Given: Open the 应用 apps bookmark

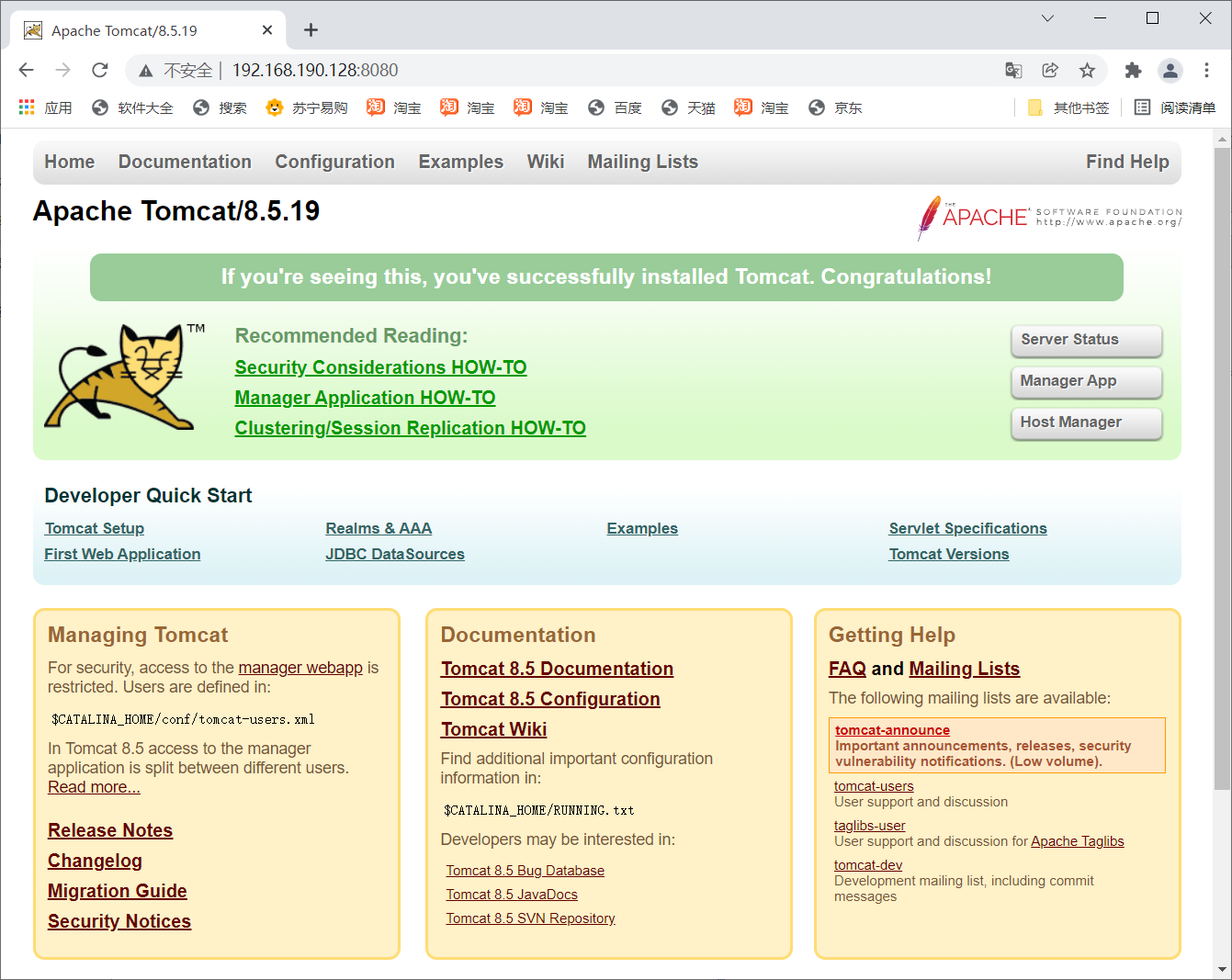Looking at the screenshot, I should (x=45, y=107).
